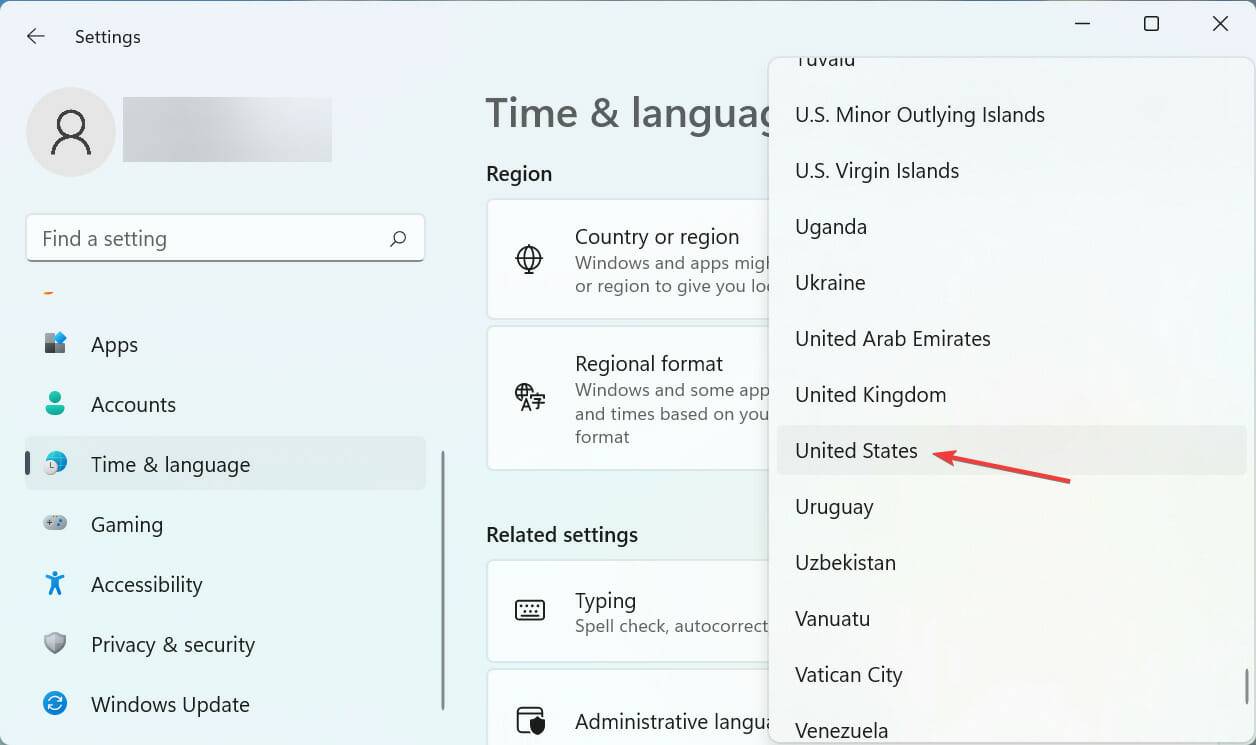1256x745 pixels.
Task: Click the Windows Update circular icon
Action: coord(55,704)
